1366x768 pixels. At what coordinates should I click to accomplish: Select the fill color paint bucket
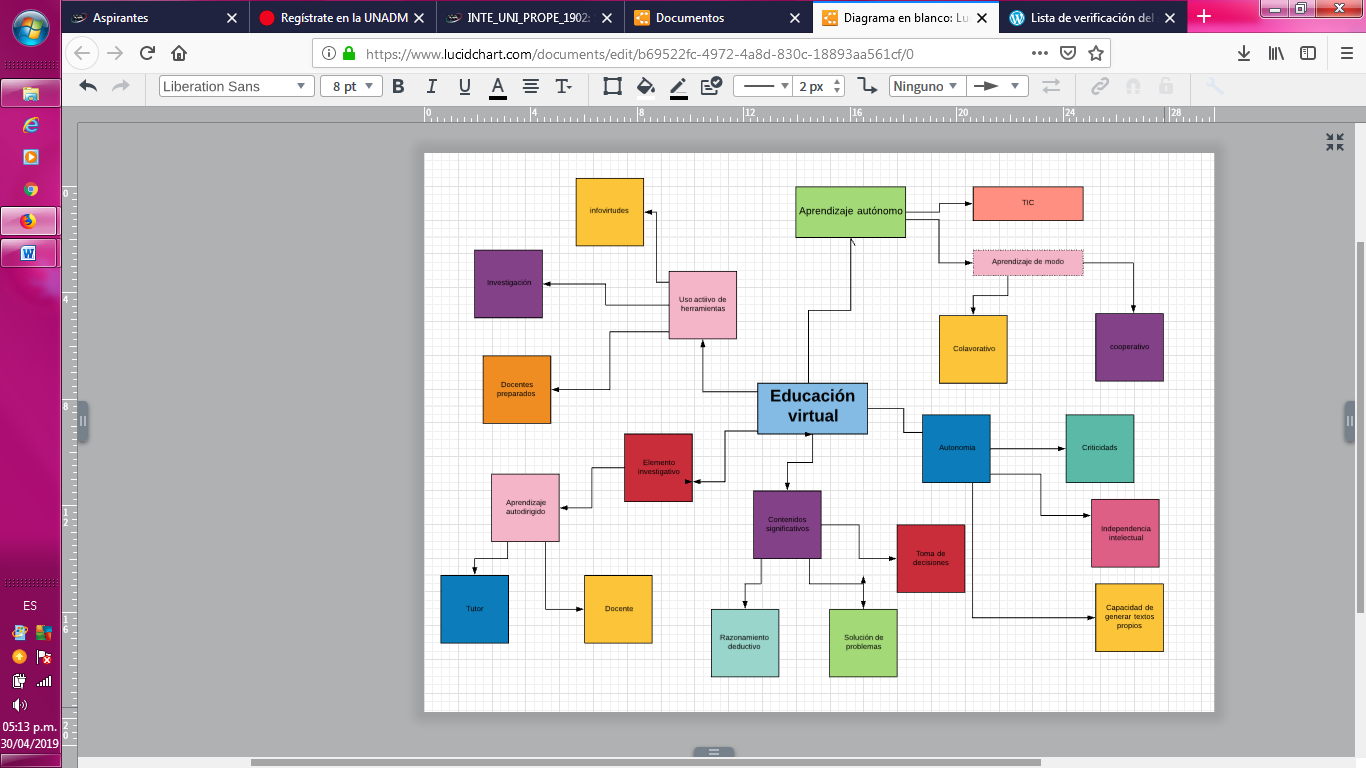(x=646, y=86)
